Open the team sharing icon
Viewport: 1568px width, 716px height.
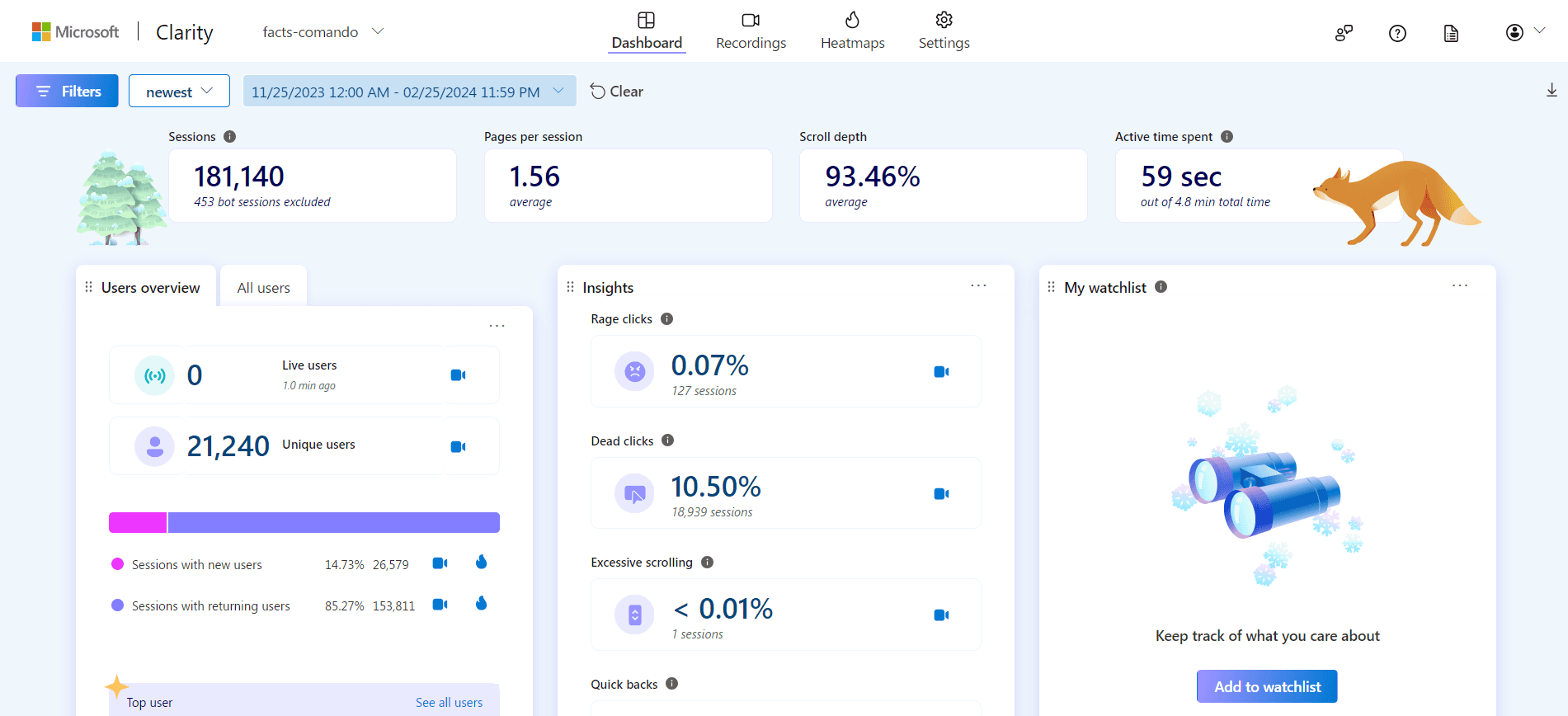(x=1344, y=33)
